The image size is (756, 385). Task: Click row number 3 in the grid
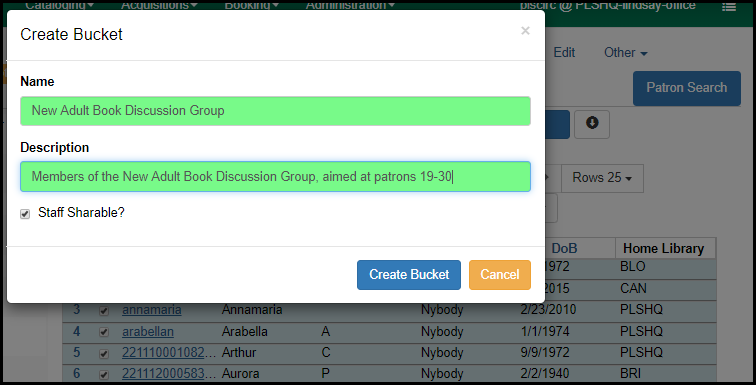[77, 310]
